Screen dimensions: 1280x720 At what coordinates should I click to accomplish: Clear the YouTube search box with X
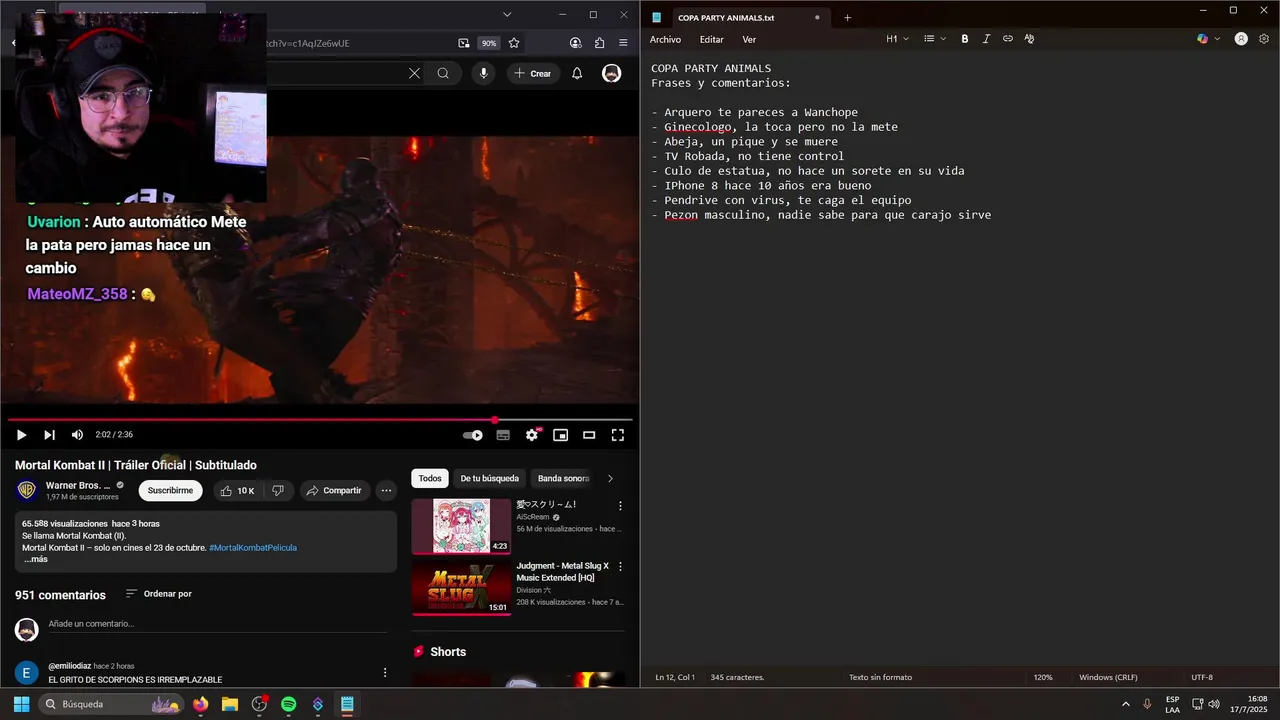tap(414, 73)
